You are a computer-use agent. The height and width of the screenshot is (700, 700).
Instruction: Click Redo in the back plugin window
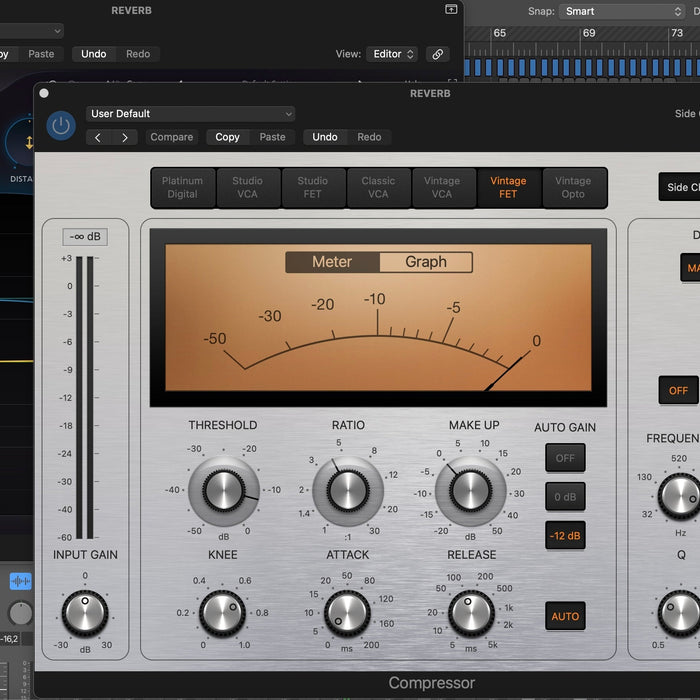coord(138,54)
